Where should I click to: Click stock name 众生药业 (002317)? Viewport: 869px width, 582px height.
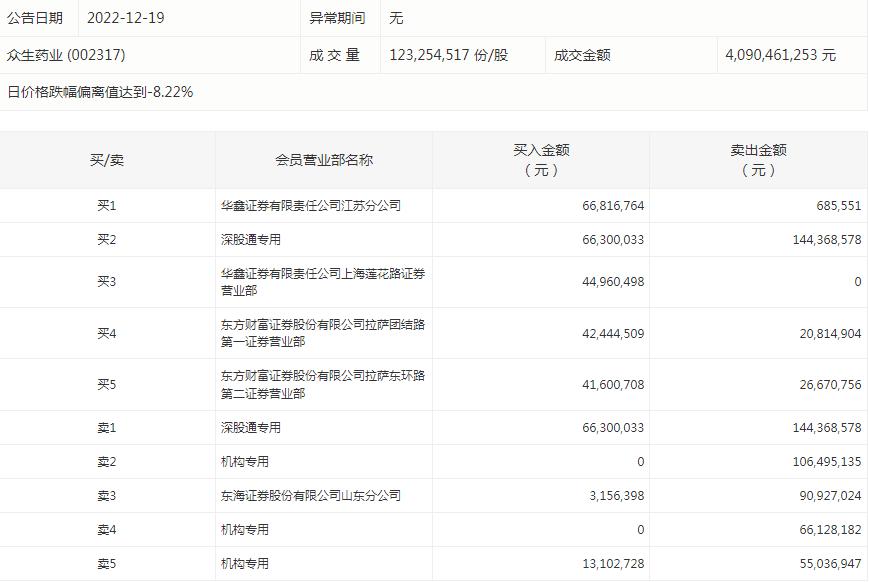point(66,55)
